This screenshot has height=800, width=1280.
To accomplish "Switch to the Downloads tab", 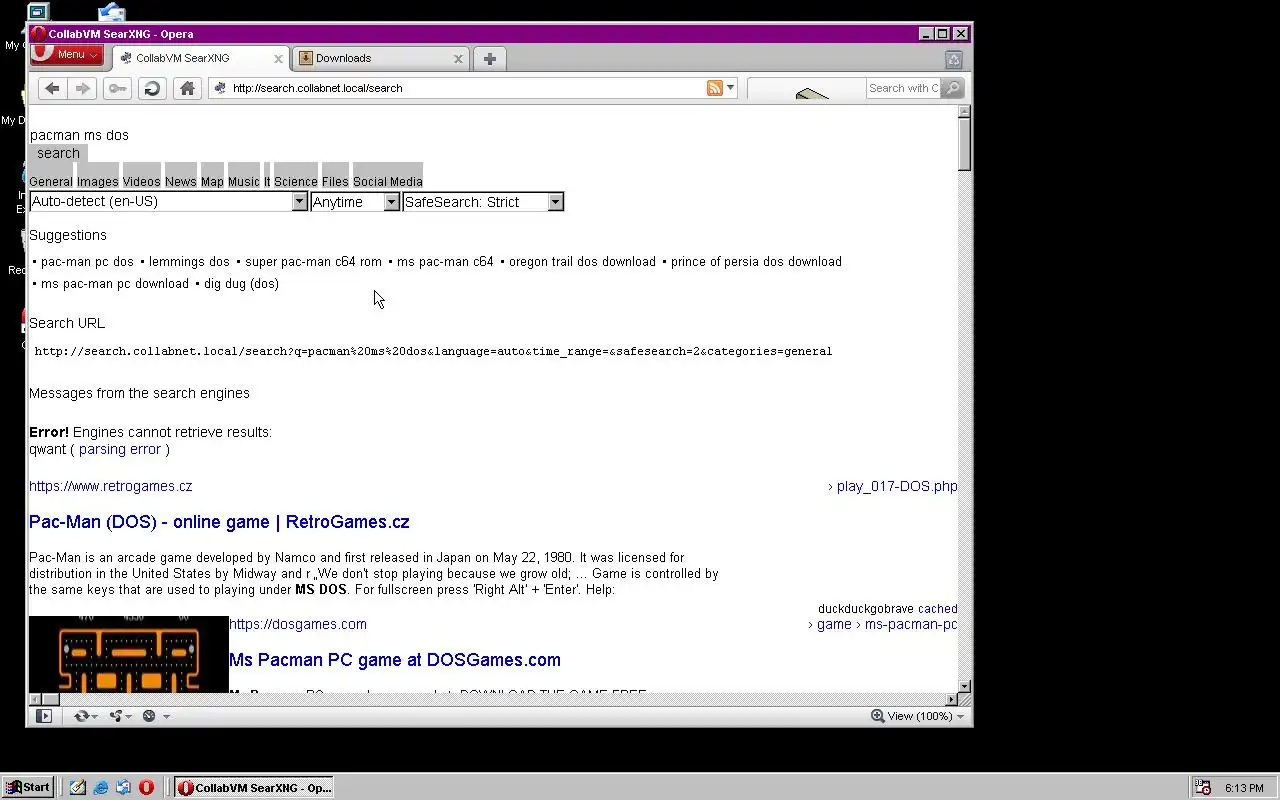I will click(380, 59).
